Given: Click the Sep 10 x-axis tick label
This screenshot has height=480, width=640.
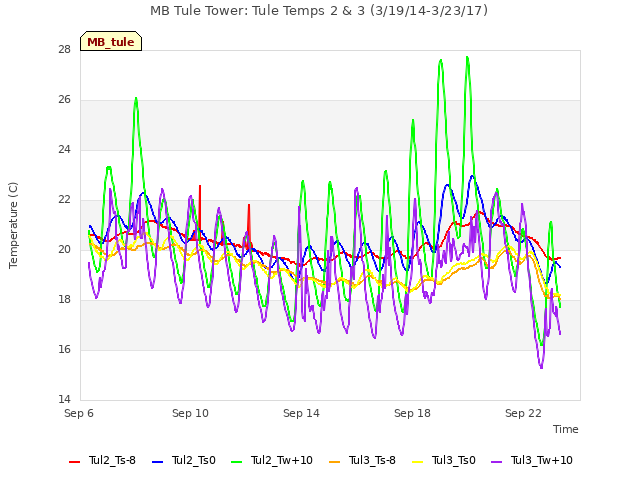Looking at the screenshot, I should pos(190,413).
